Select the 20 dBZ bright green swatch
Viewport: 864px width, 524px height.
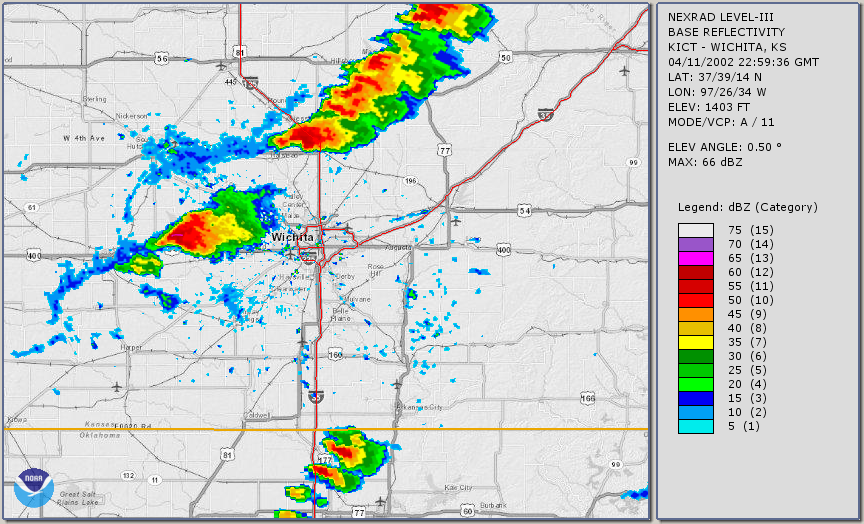(695, 385)
